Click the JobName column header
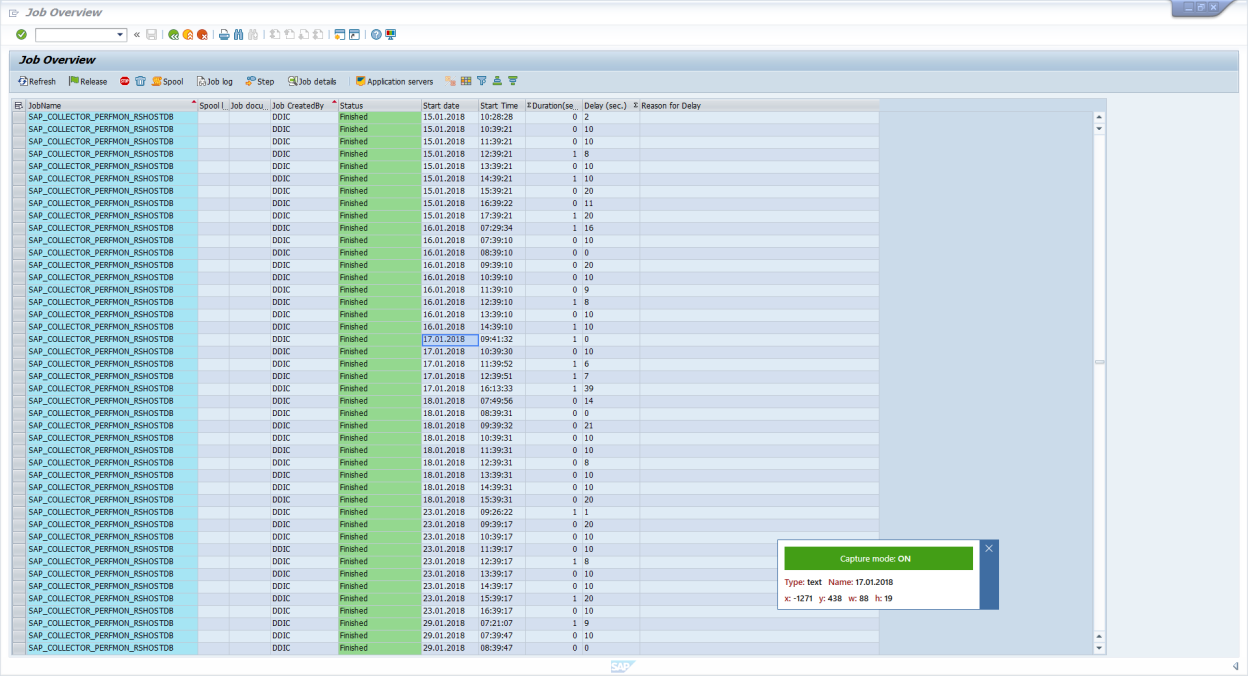1248x676 pixels. click(112, 105)
